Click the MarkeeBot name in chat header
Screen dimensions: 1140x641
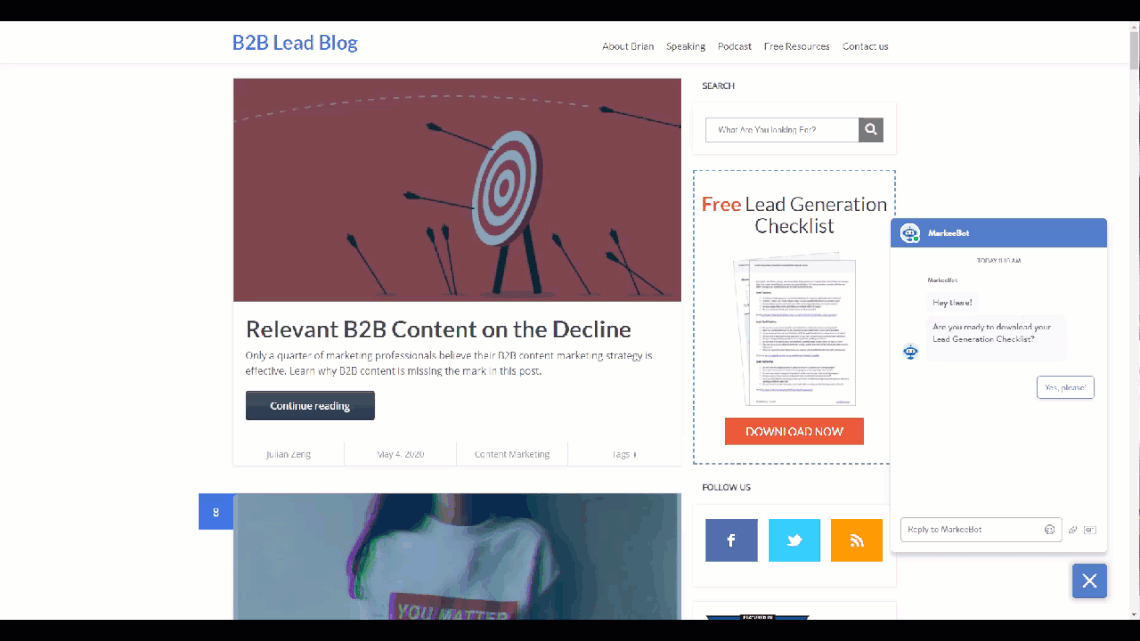point(948,233)
